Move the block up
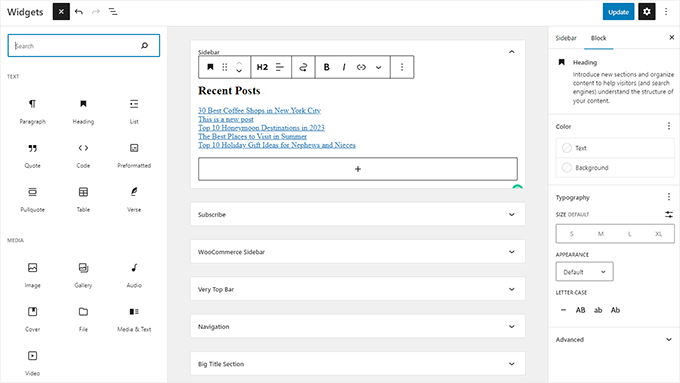This screenshot has height=383, width=680. tap(239, 63)
